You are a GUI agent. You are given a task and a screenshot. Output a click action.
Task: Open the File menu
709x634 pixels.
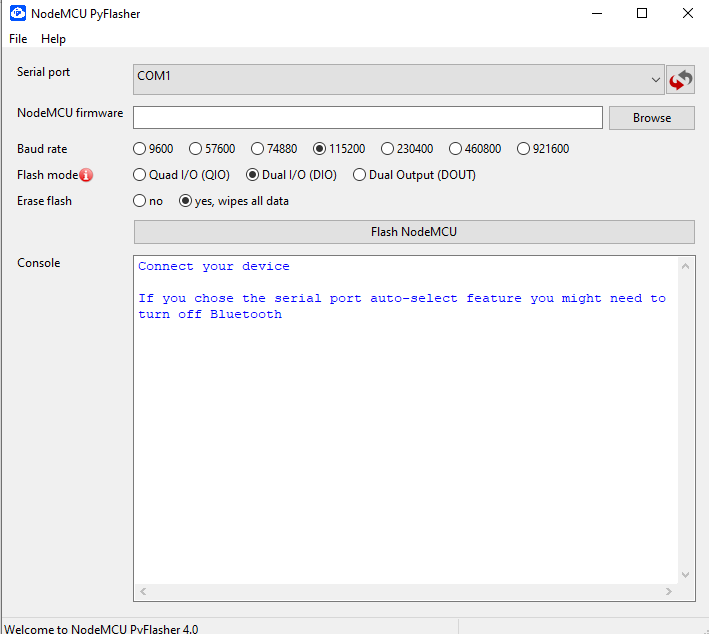18,39
